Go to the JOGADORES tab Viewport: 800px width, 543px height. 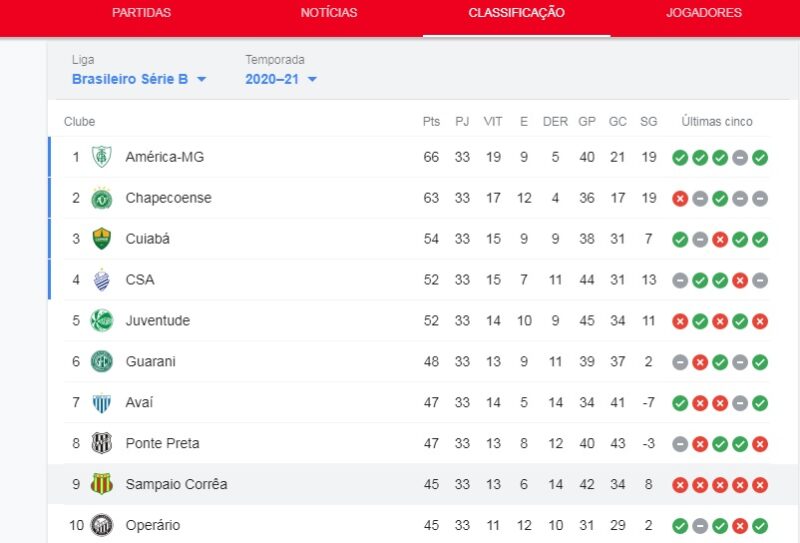(x=704, y=13)
